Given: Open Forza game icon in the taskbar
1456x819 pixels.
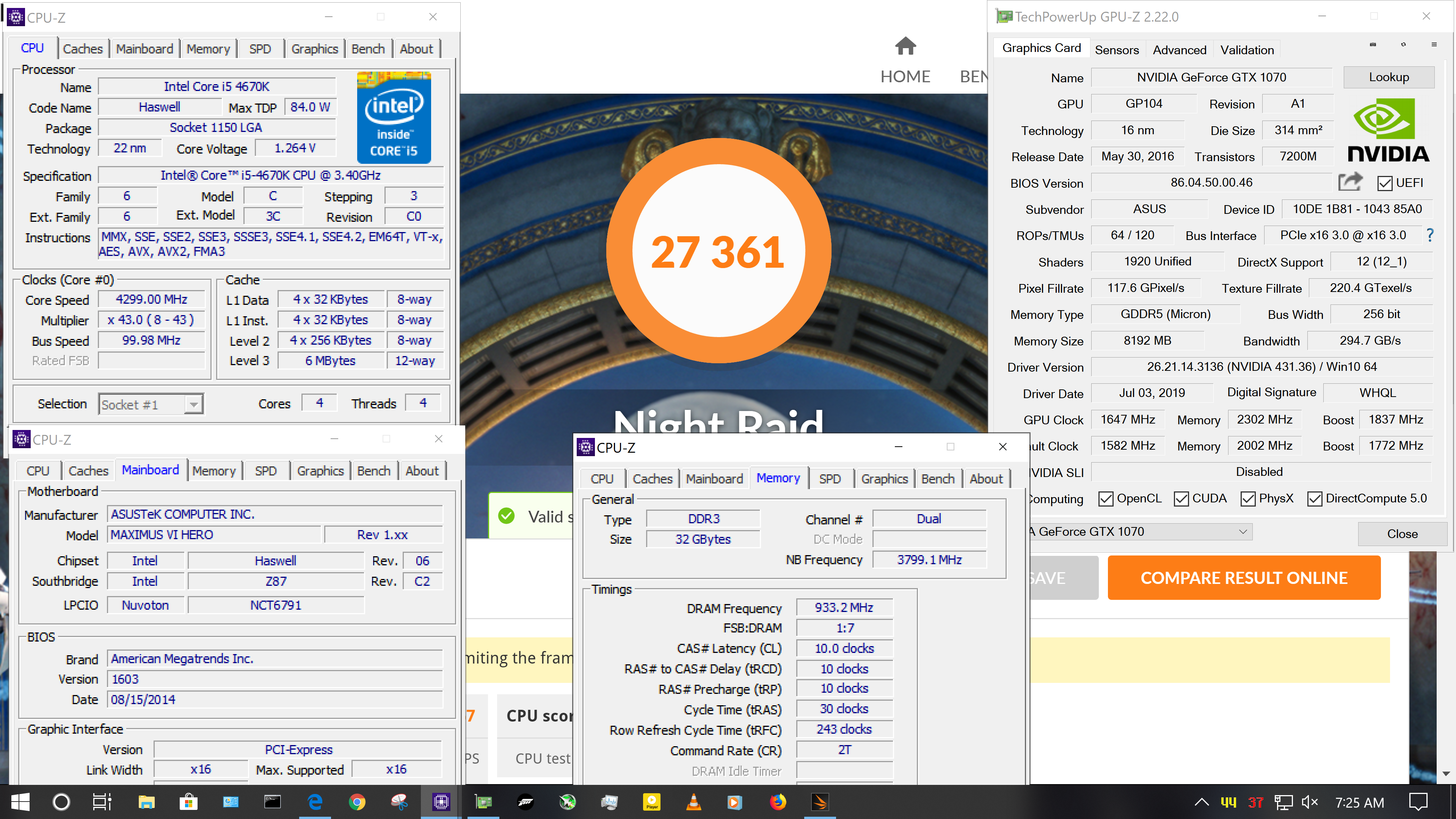Looking at the screenshot, I should [525, 802].
